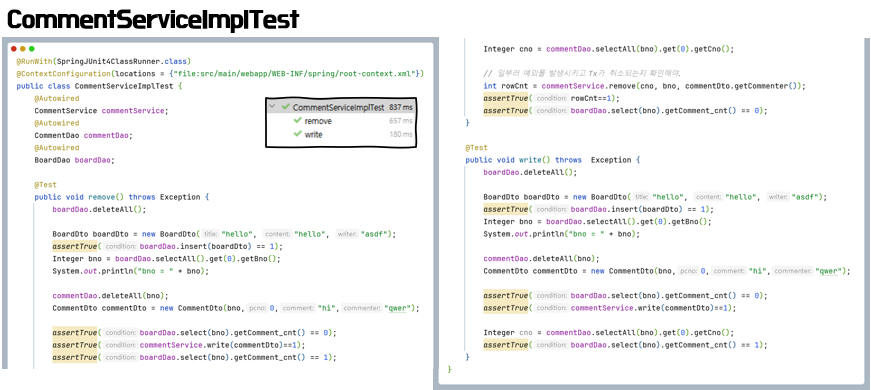The image size is (871, 390).
Task: Click green checkmark next to remove test
Action: (298, 121)
